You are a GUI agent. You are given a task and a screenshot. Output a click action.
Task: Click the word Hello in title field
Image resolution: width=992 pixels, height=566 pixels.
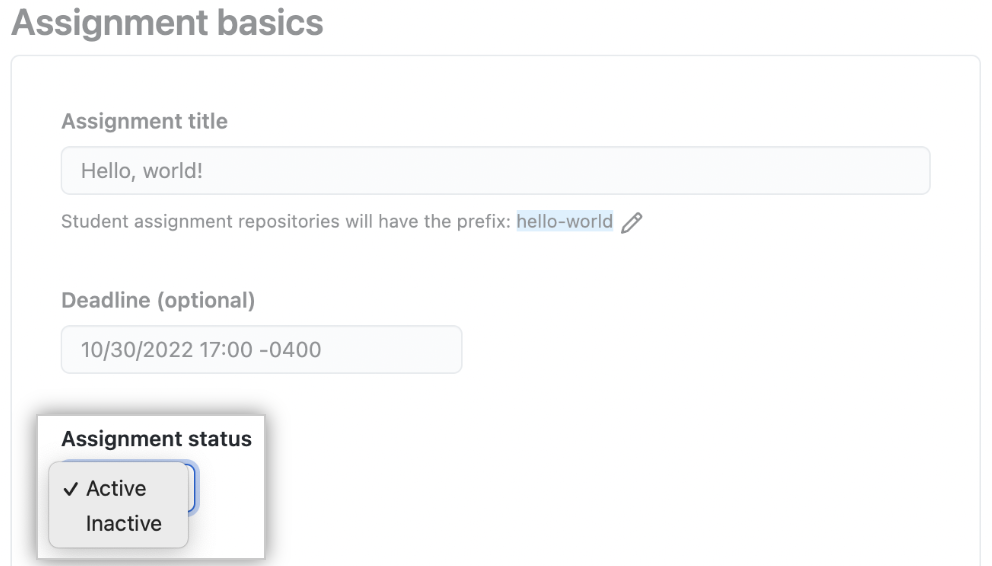click(x=108, y=171)
